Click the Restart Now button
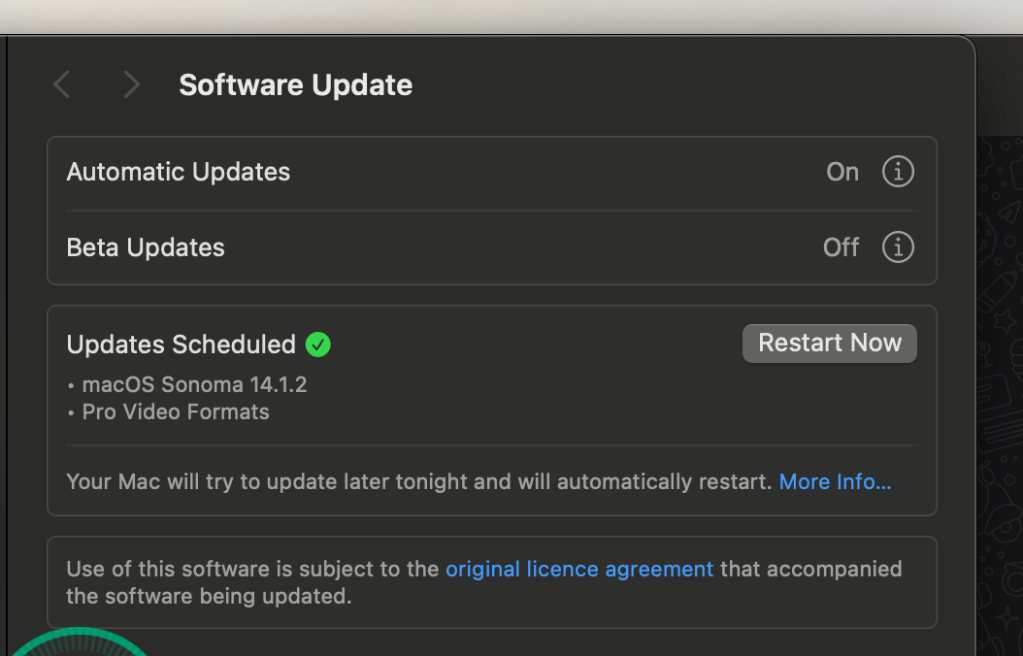 [x=829, y=343]
